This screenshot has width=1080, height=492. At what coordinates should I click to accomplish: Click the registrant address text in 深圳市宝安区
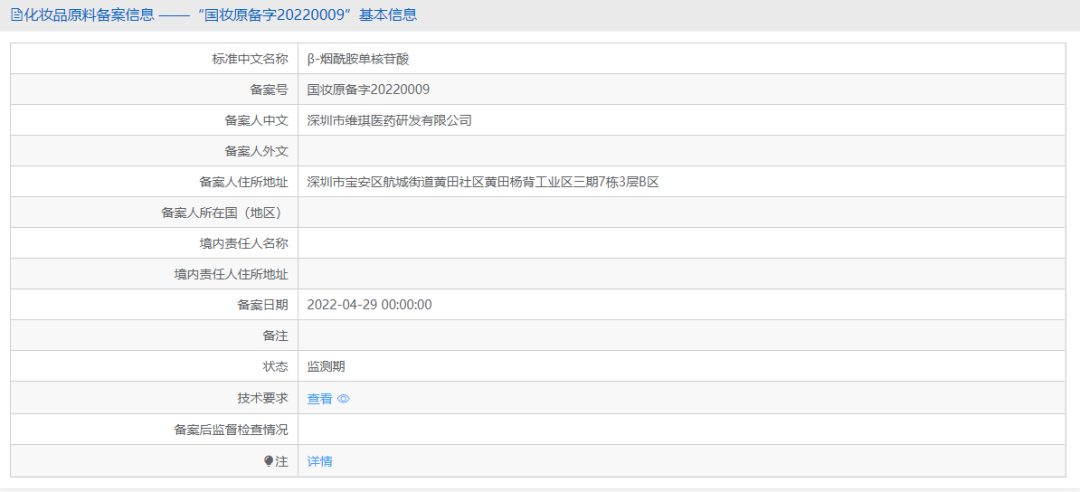[x=482, y=182]
